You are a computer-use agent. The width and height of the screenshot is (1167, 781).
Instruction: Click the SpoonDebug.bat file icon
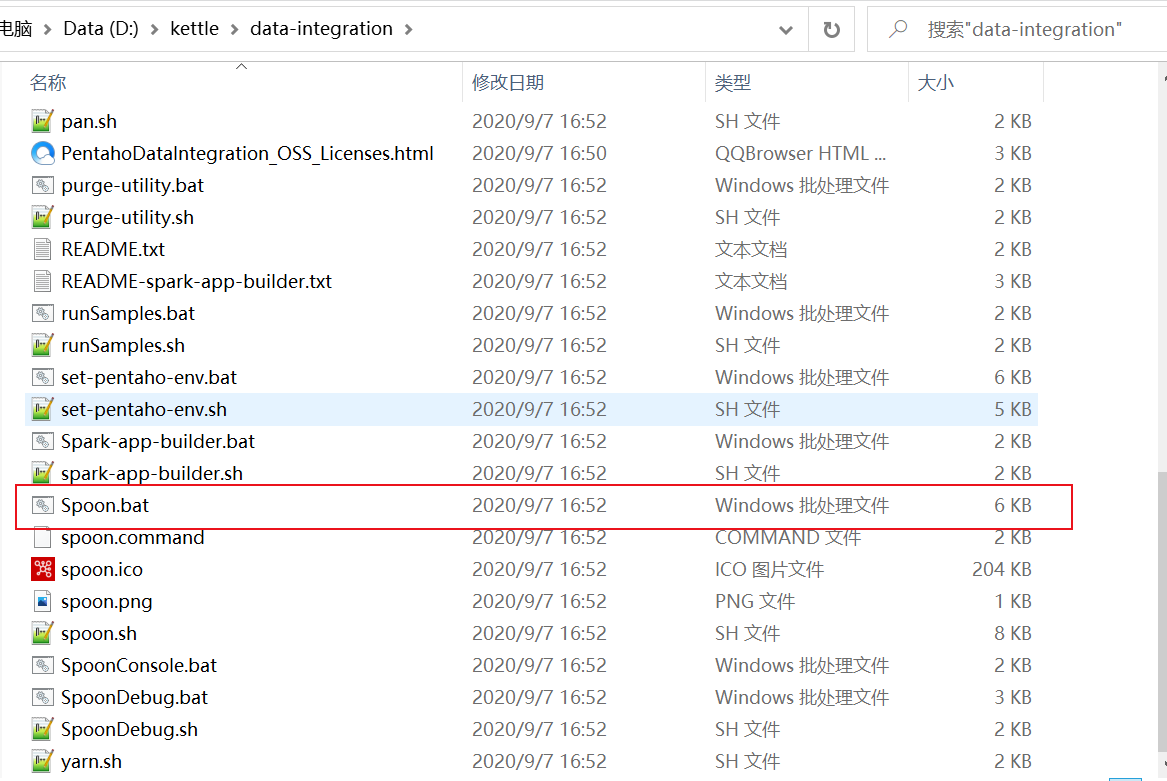click(x=42, y=697)
